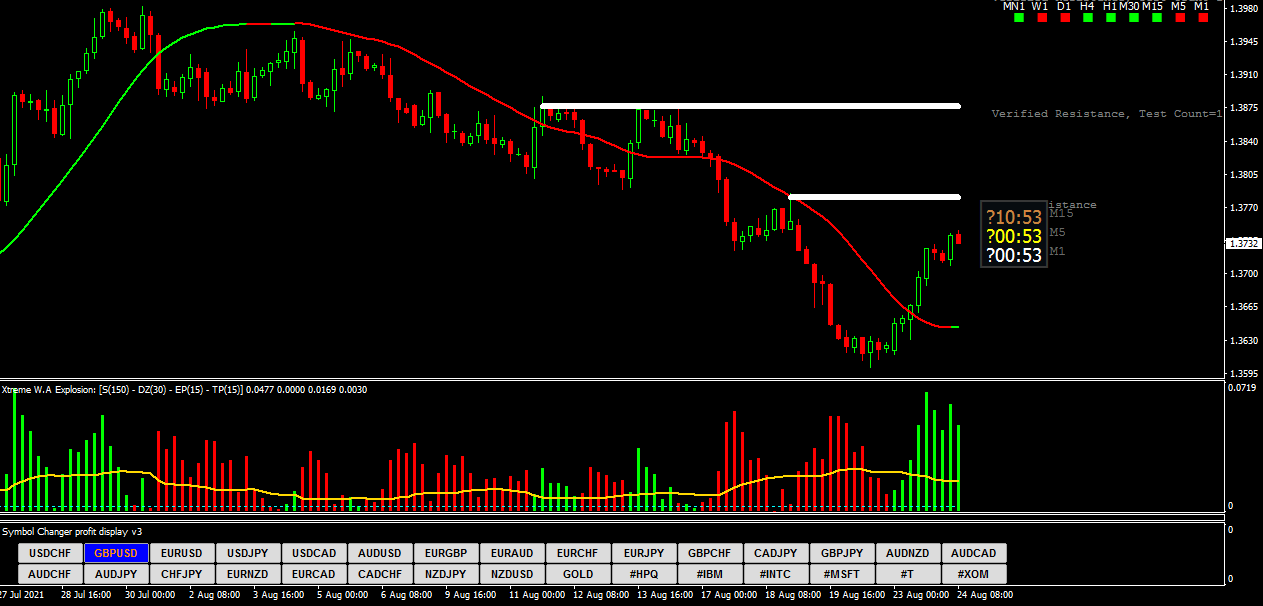This screenshot has width=1263, height=606.
Task: Pick the GBPJPY pair button
Action: coord(842,553)
